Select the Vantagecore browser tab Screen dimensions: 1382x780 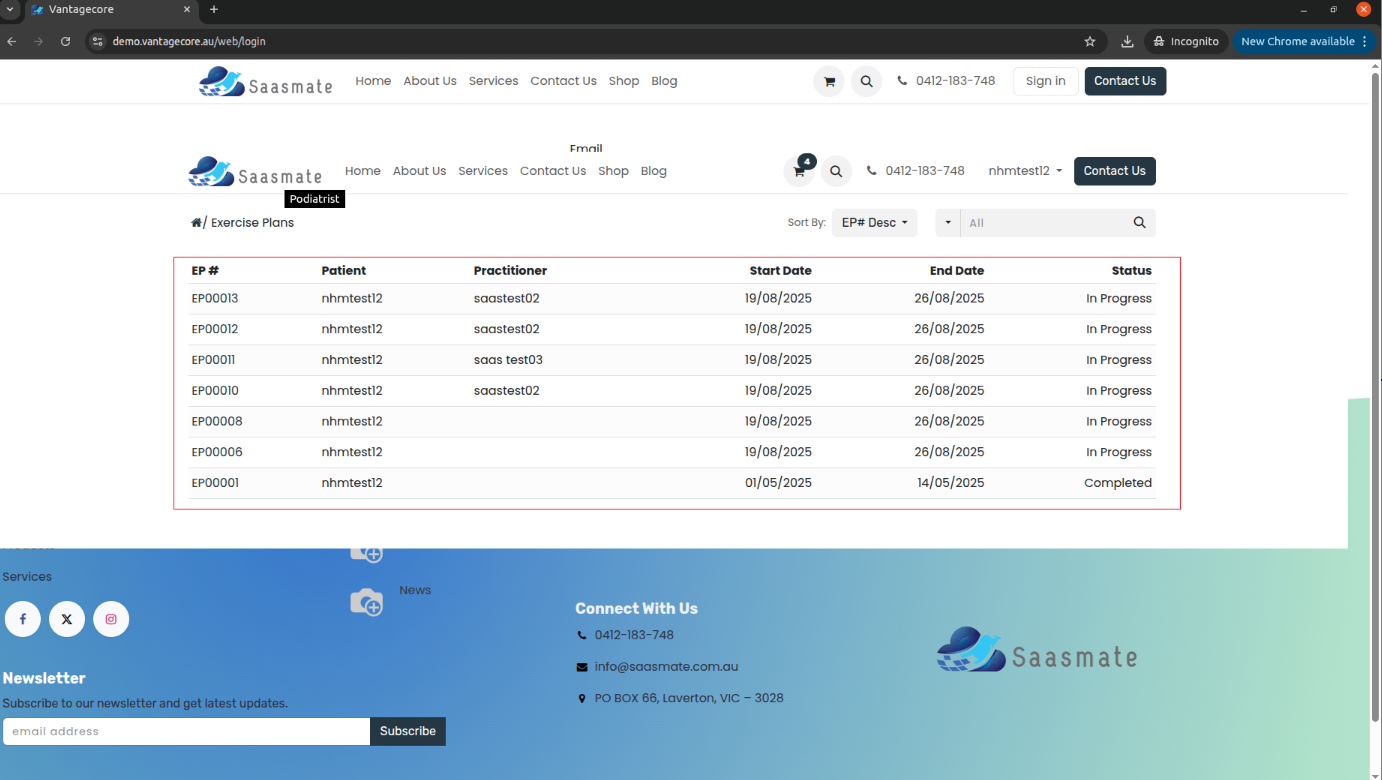(x=100, y=10)
